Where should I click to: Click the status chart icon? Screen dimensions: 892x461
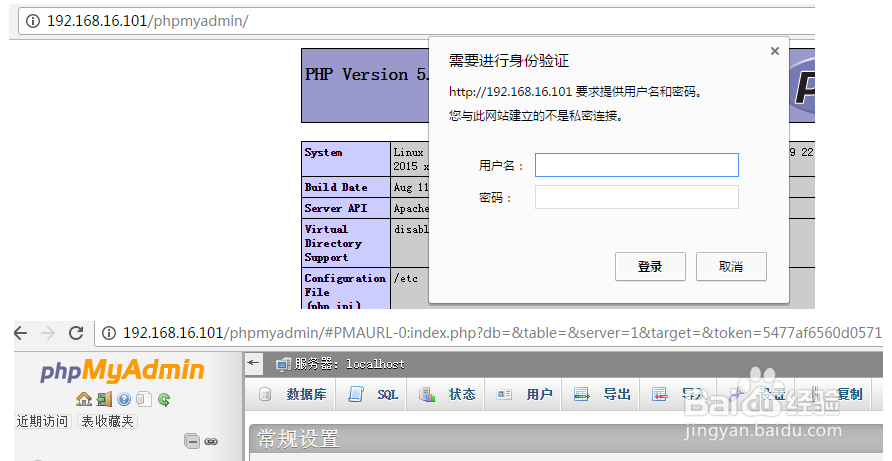tap(427, 394)
